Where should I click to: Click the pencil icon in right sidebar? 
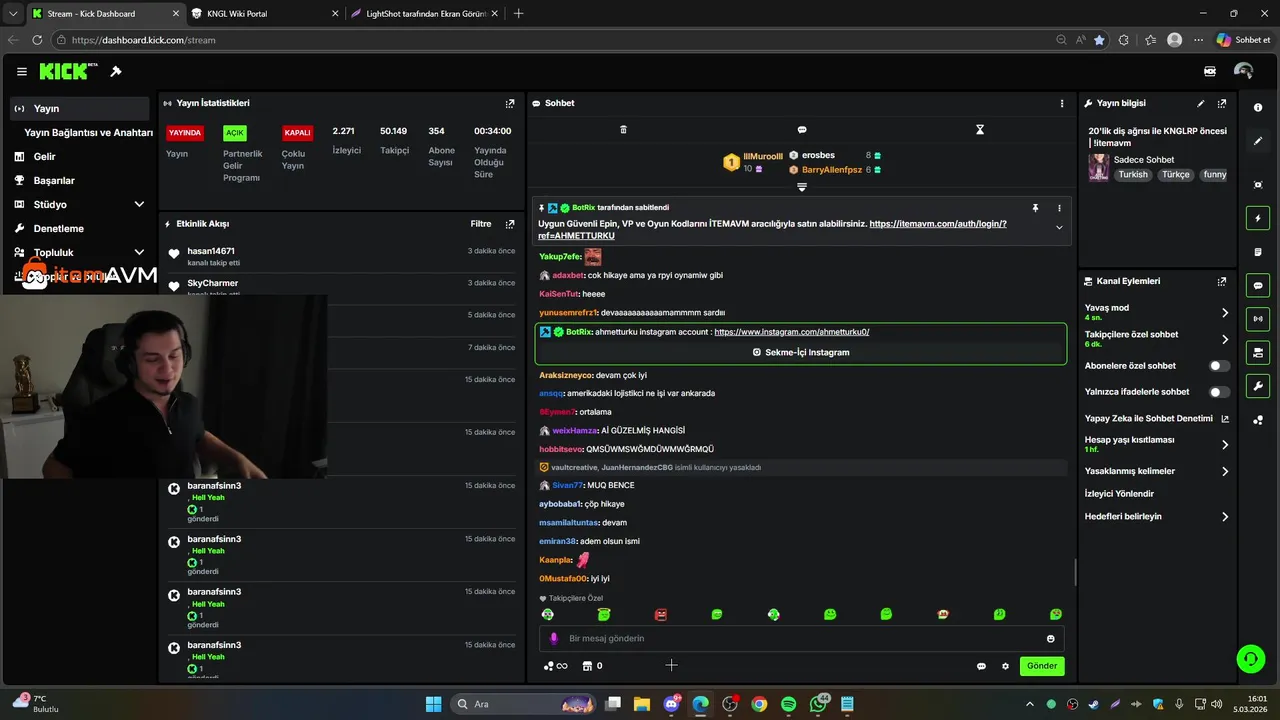(x=1258, y=141)
